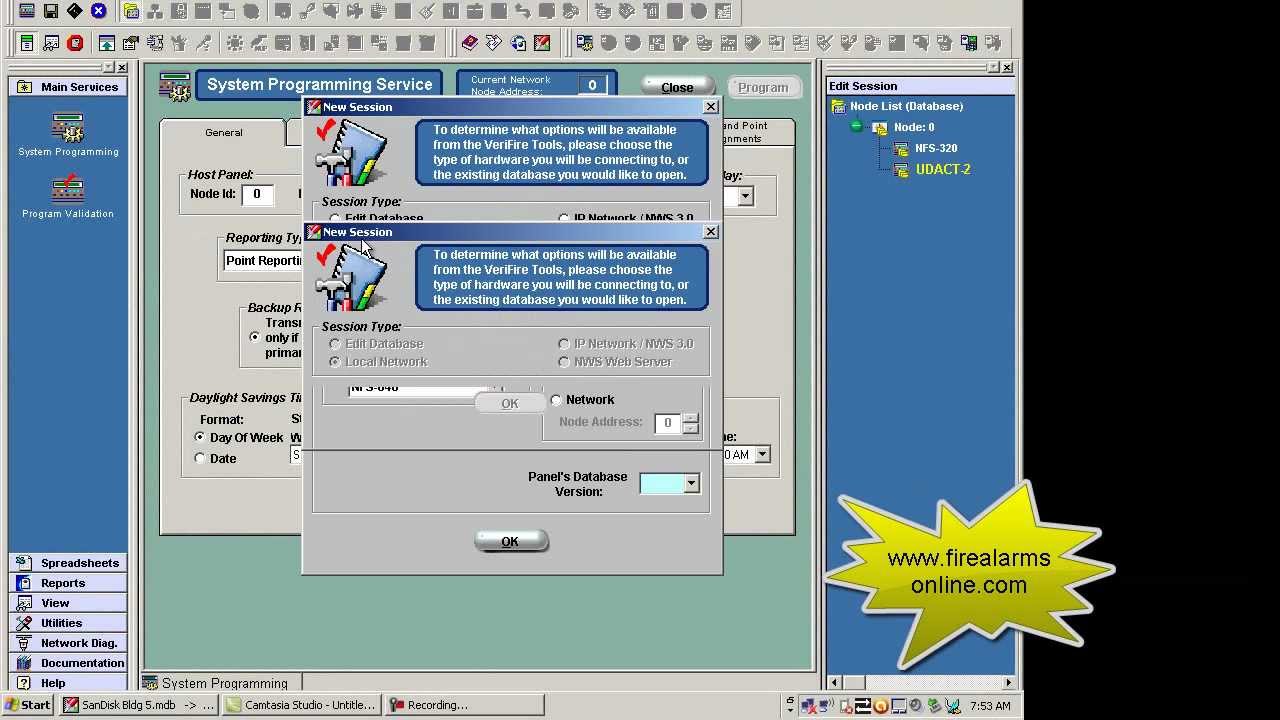Click the blue-green network panel icon near toolbar end
1280x720 pixels.
coord(969,43)
